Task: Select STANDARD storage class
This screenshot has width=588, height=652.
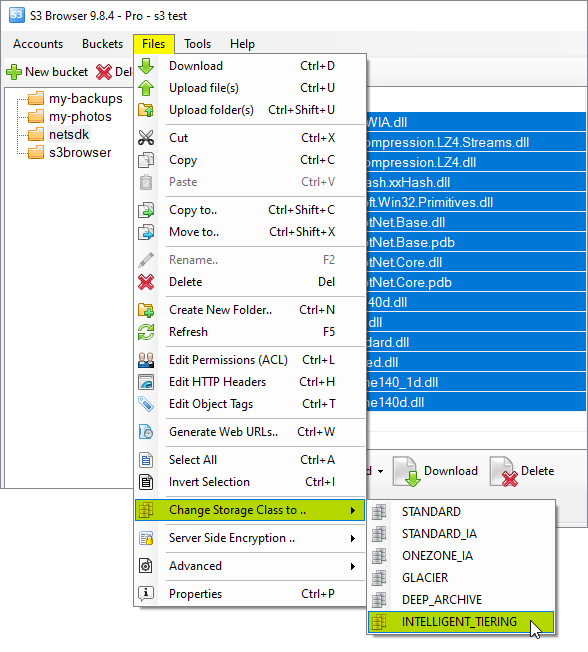Action: point(461,511)
